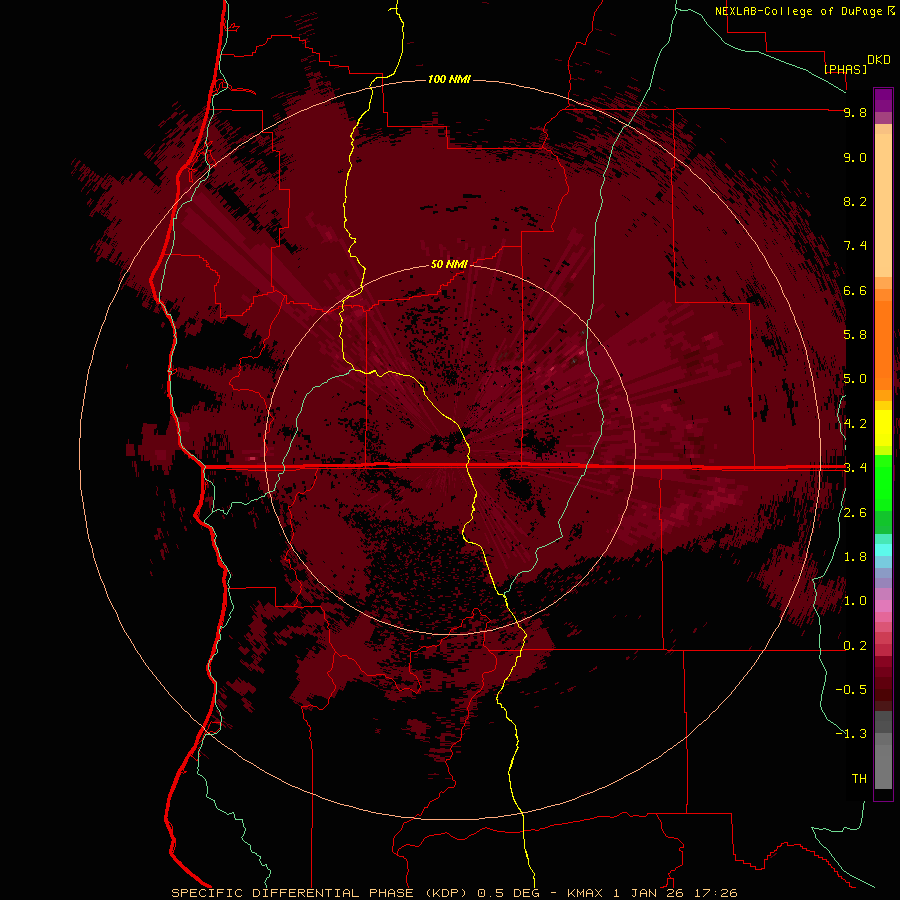Click the -1.3 value on color scale
Screen dimensions: 900x900
(851, 734)
